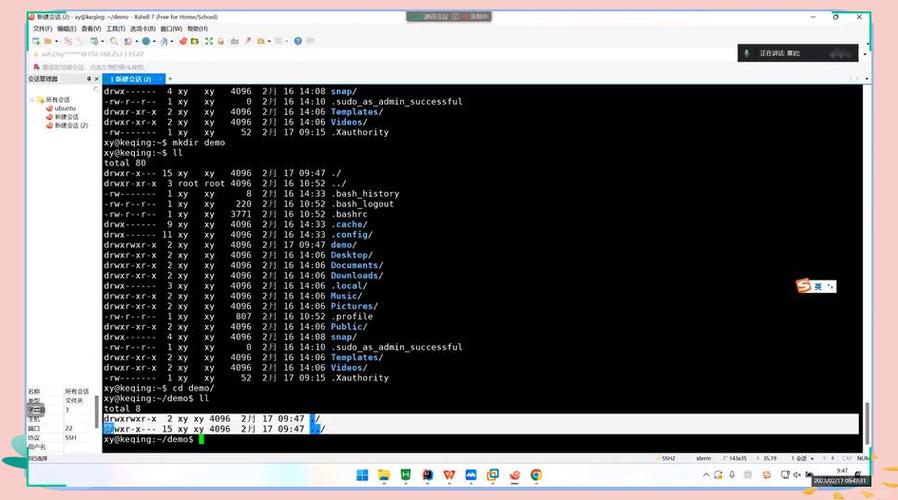Viewport: 898px width, 500px height.
Task: Click the demo/ directory entry in the listing
Action: 344,245
